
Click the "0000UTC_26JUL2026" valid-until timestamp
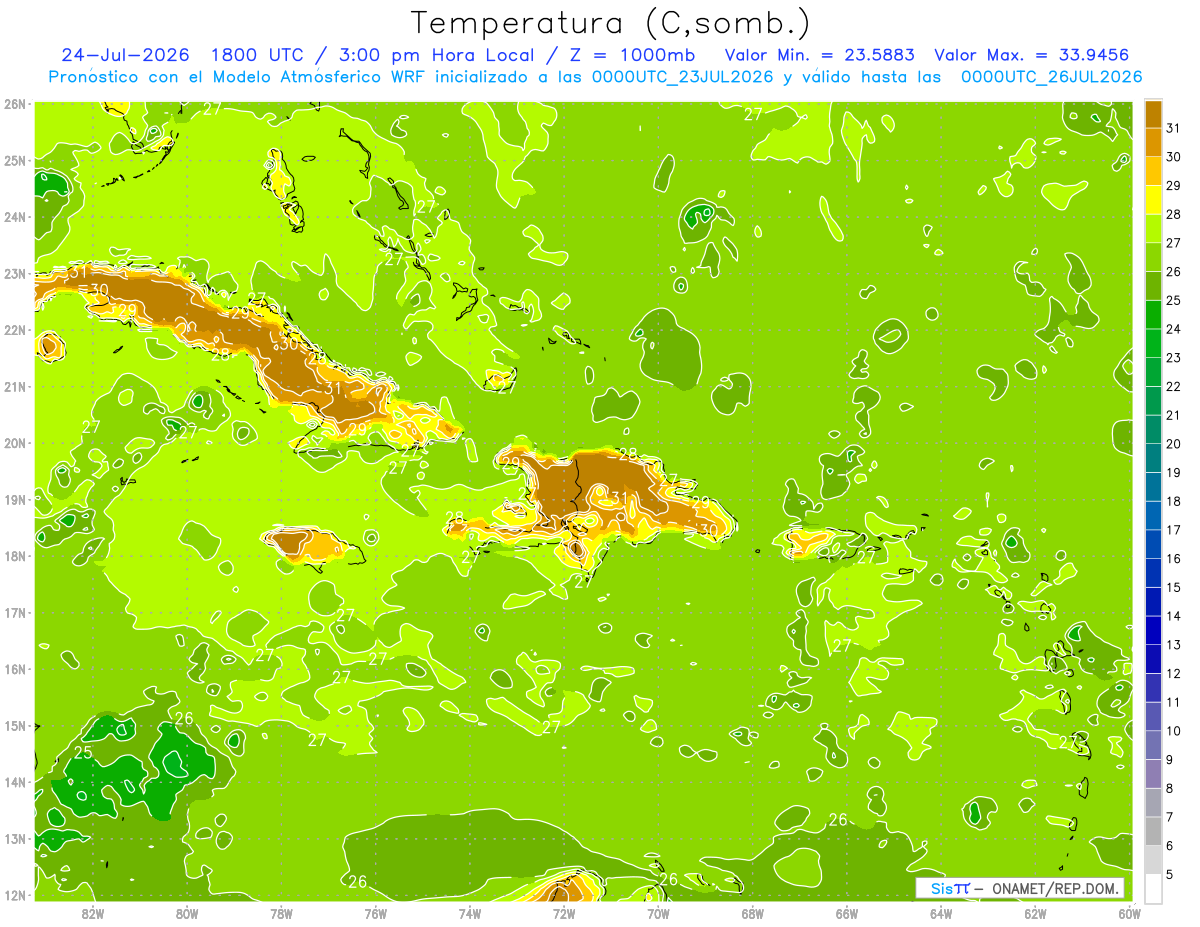1051,77
